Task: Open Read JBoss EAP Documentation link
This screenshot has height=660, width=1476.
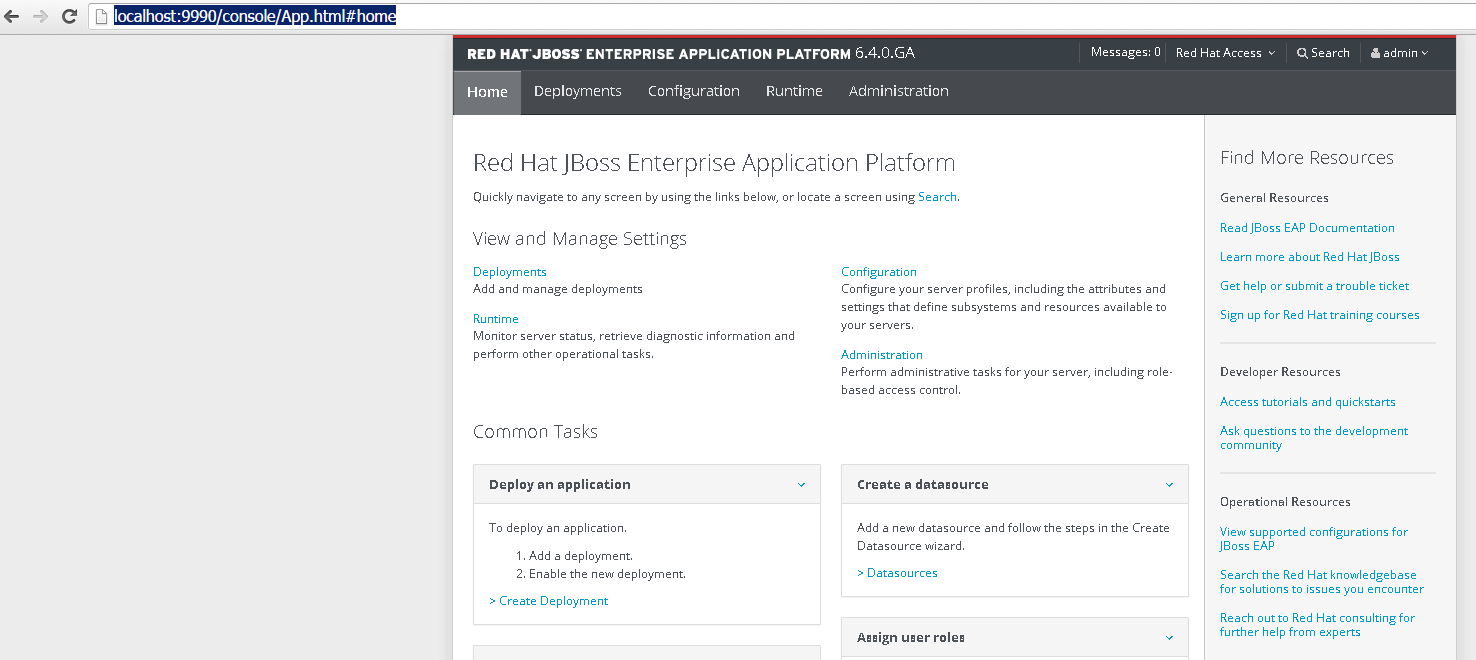Action: [1307, 228]
